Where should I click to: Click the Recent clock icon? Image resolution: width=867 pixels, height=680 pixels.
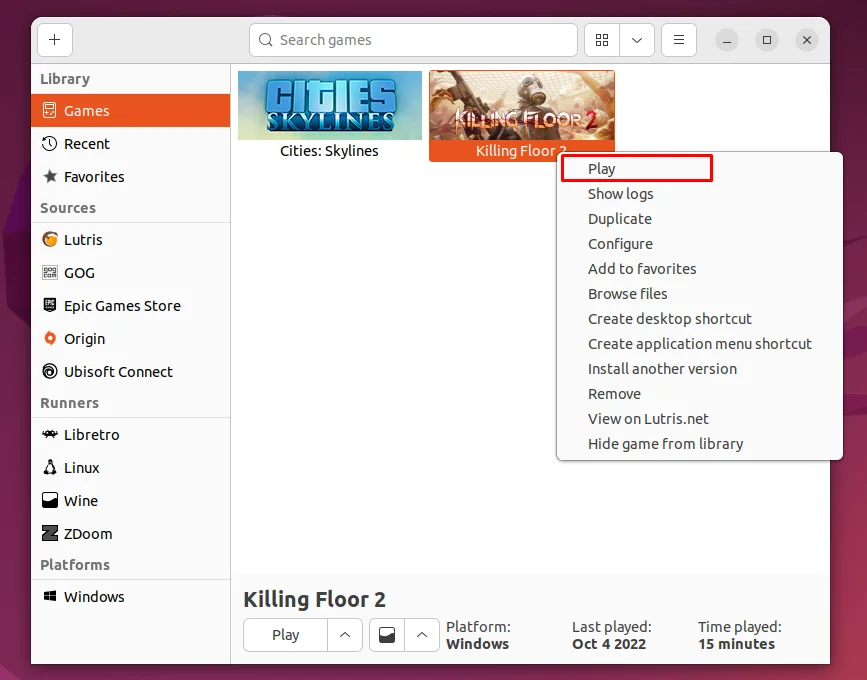[50, 144]
